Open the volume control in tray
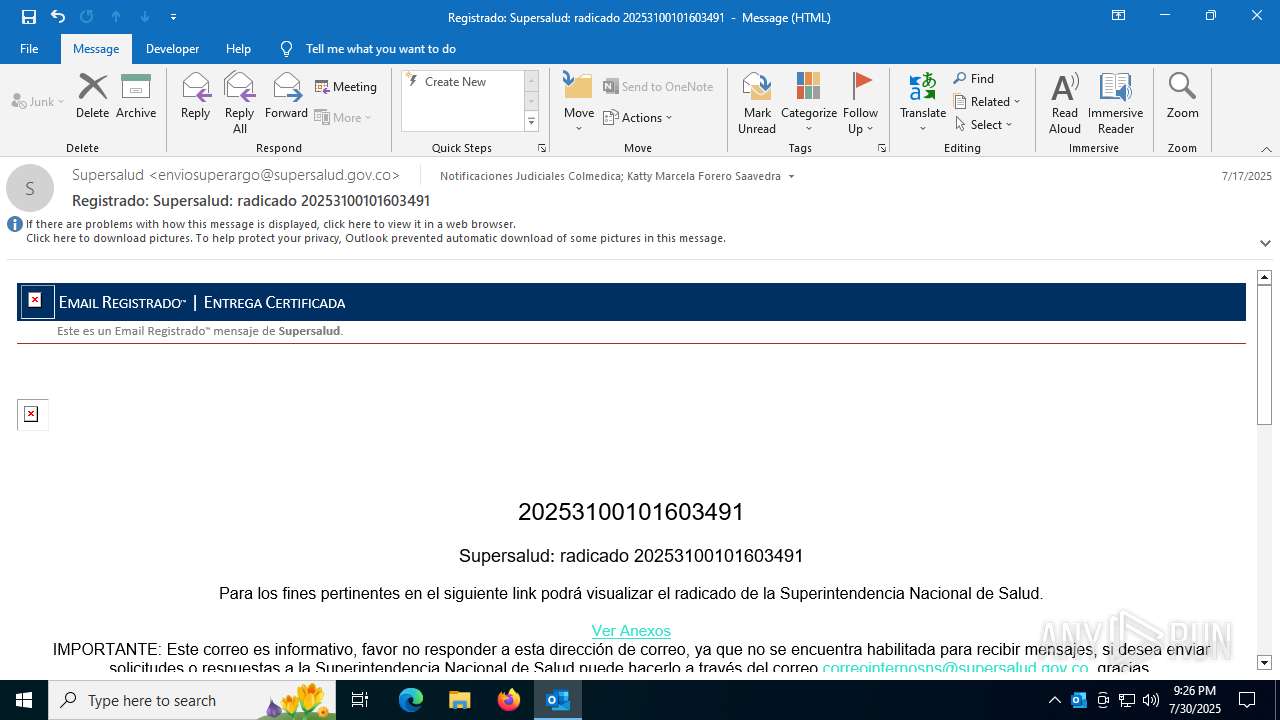Viewport: 1280px width, 720px height. click(1151, 700)
